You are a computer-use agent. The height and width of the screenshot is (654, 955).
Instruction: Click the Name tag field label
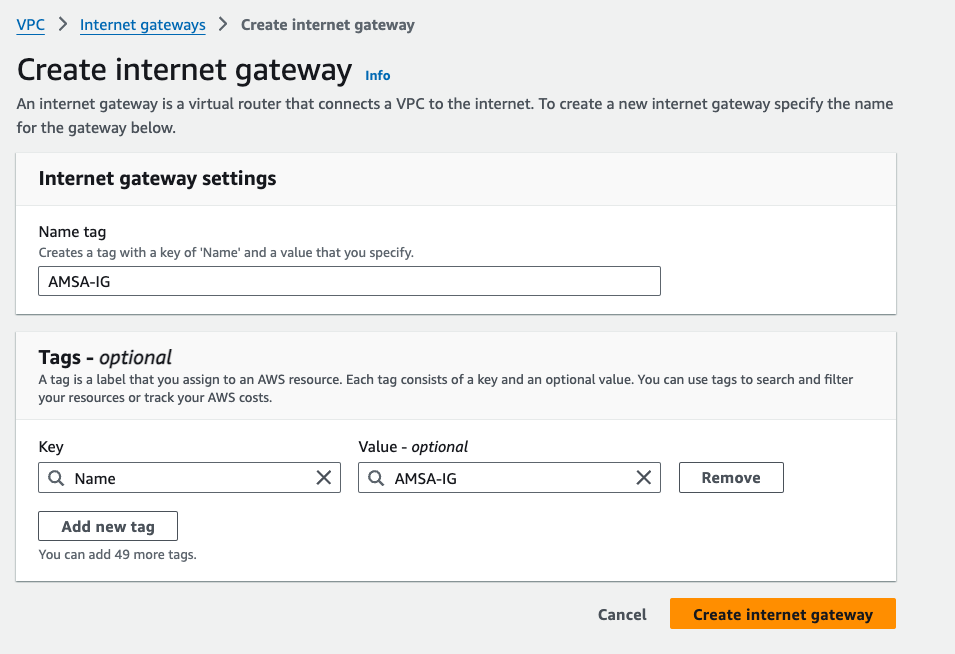(x=72, y=232)
